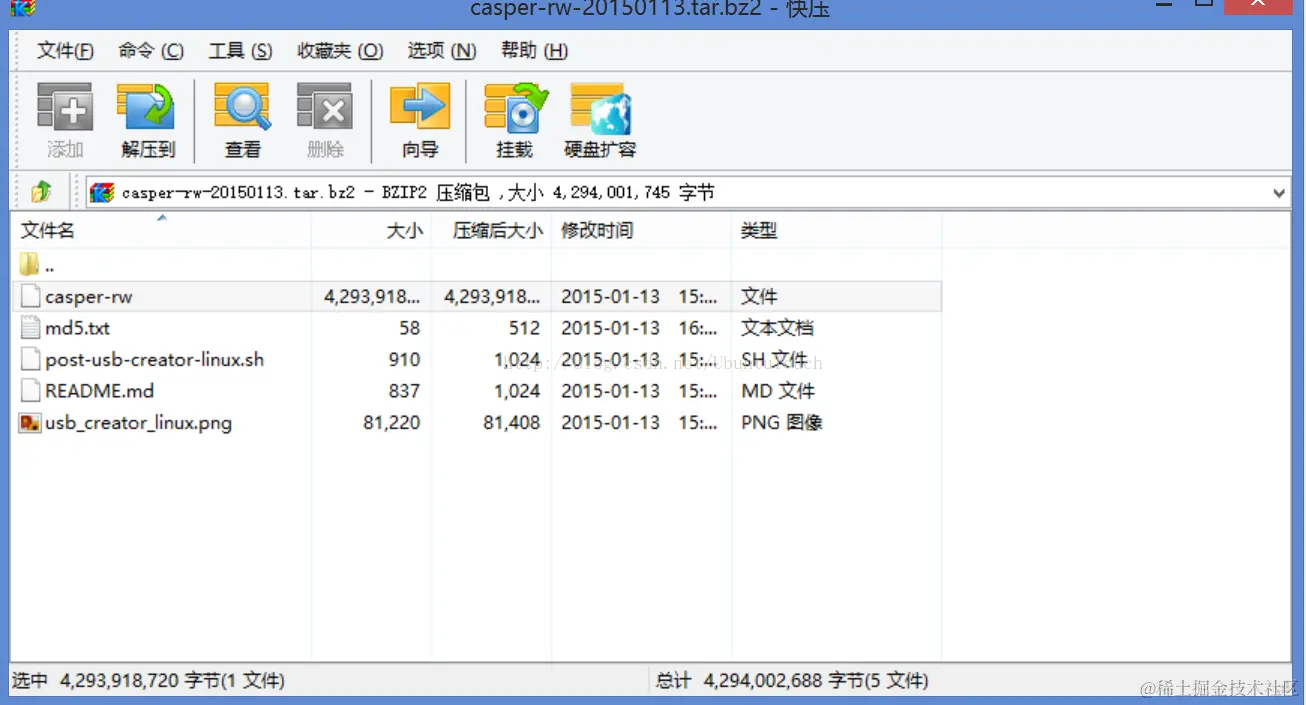Image resolution: width=1306 pixels, height=705 pixels.
Task: Click the post-usb-creator-linux.sh file icon
Action: point(30,359)
